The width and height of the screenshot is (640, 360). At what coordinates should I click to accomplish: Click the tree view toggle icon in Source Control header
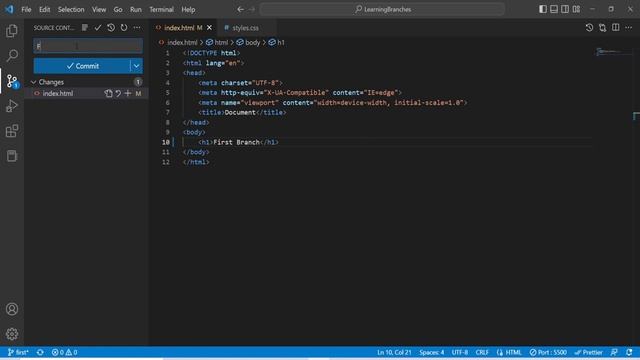coord(84,27)
